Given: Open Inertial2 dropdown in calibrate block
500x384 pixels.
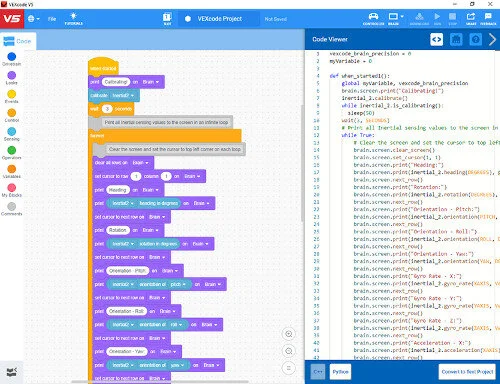Looking at the screenshot, I should coord(123,96).
